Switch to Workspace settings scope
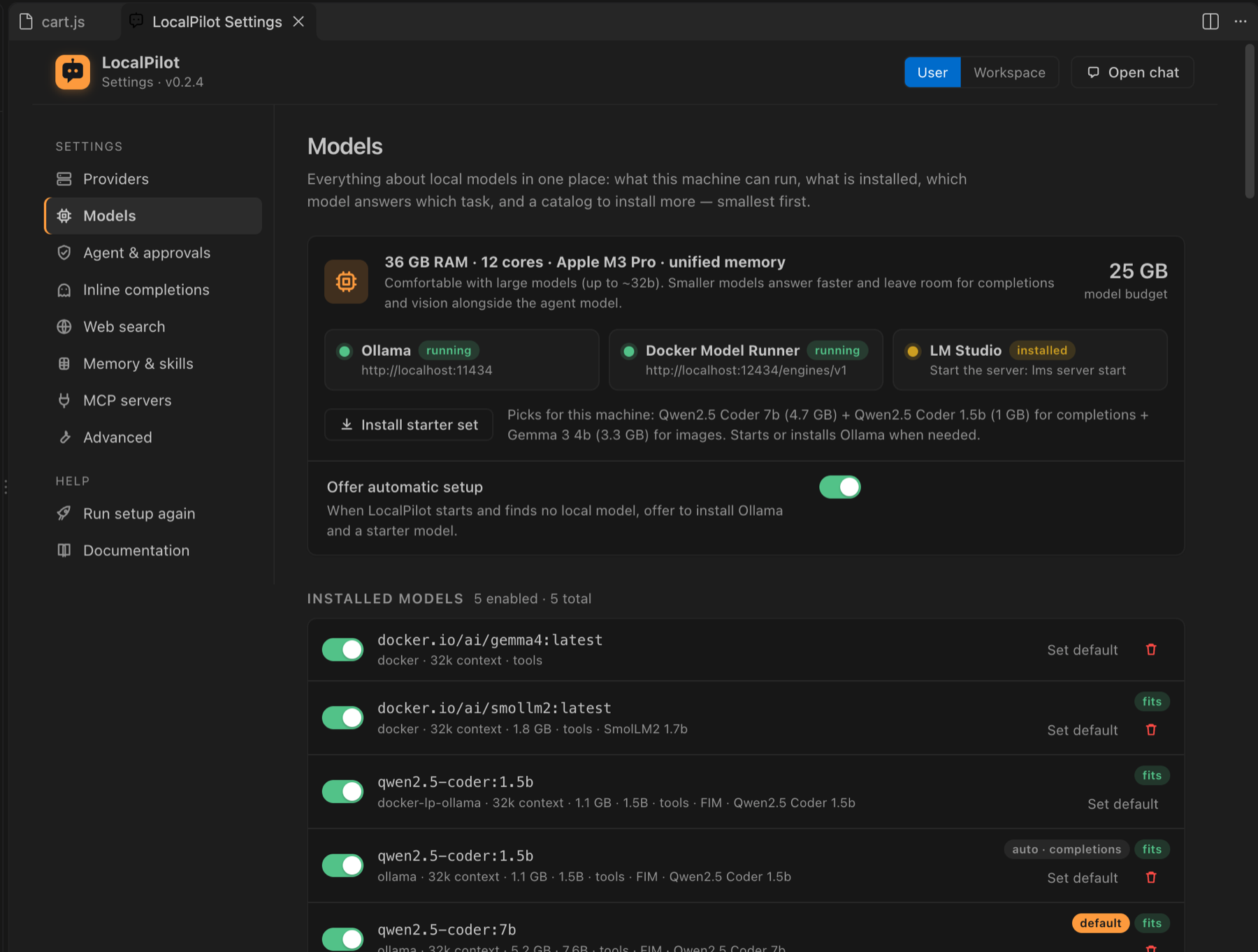Screen dimensions: 1258x952 [x=1009, y=73]
